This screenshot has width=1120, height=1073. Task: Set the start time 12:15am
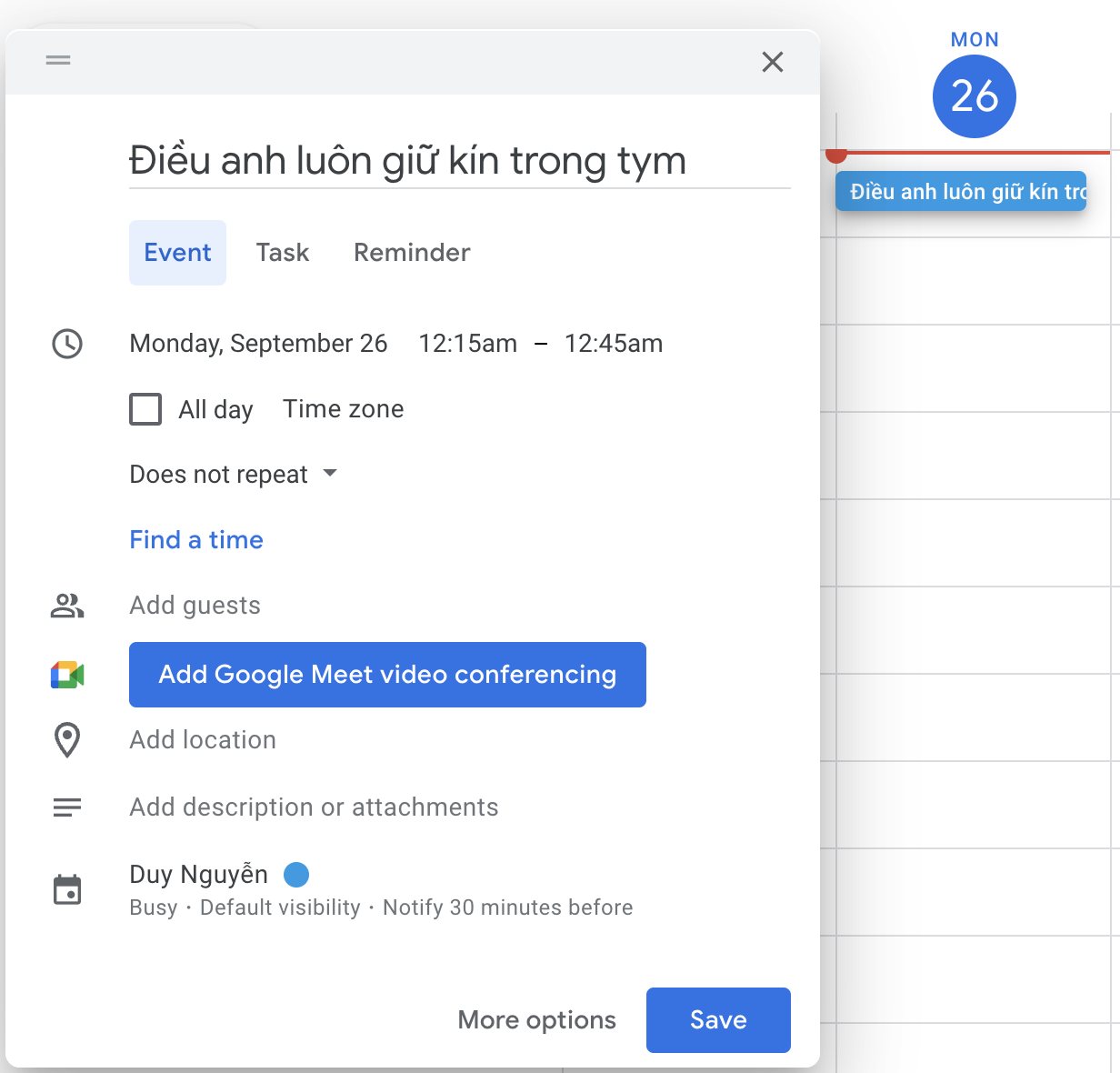click(x=467, y=344)
